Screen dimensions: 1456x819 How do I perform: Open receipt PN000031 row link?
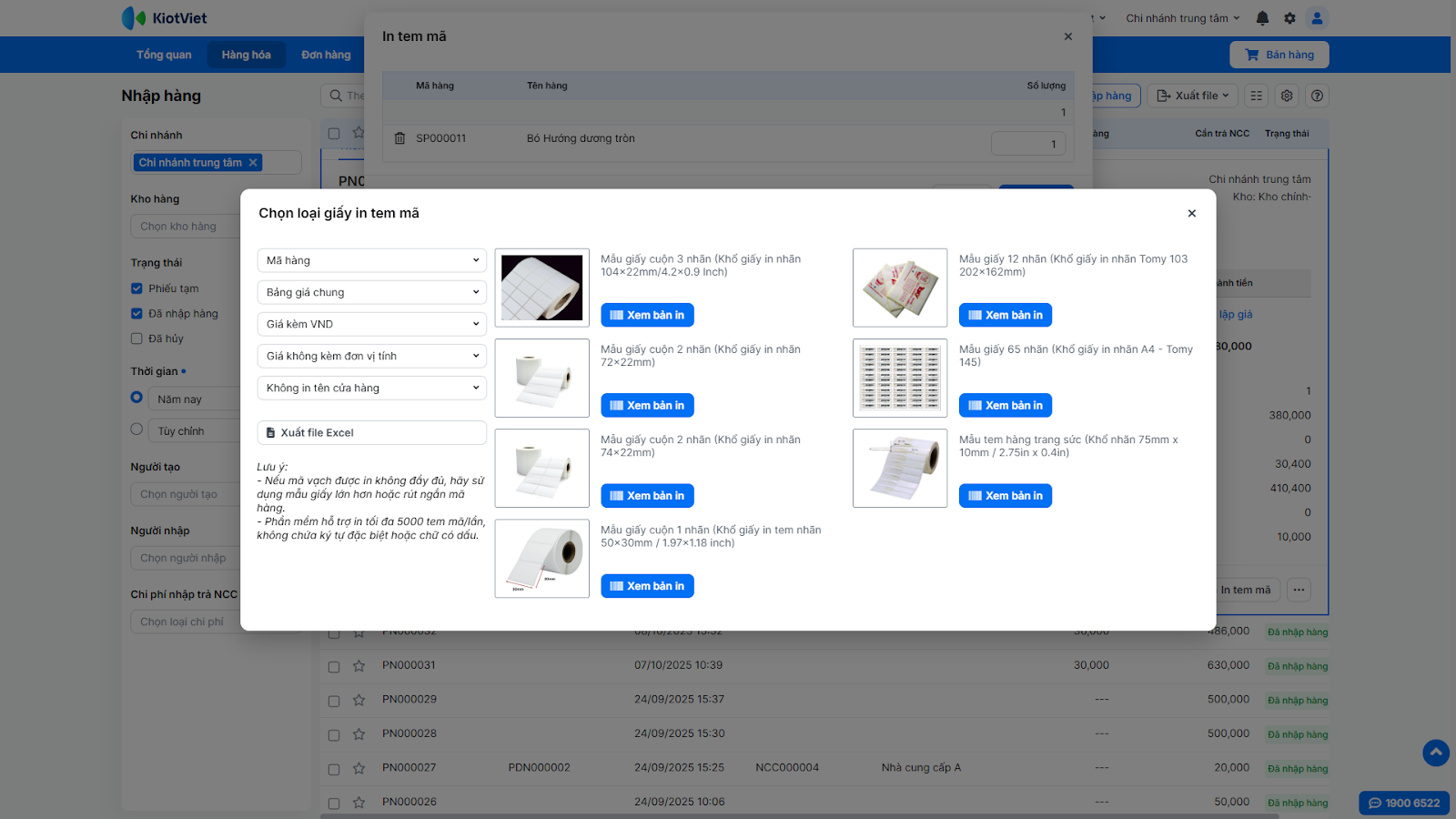409,665
